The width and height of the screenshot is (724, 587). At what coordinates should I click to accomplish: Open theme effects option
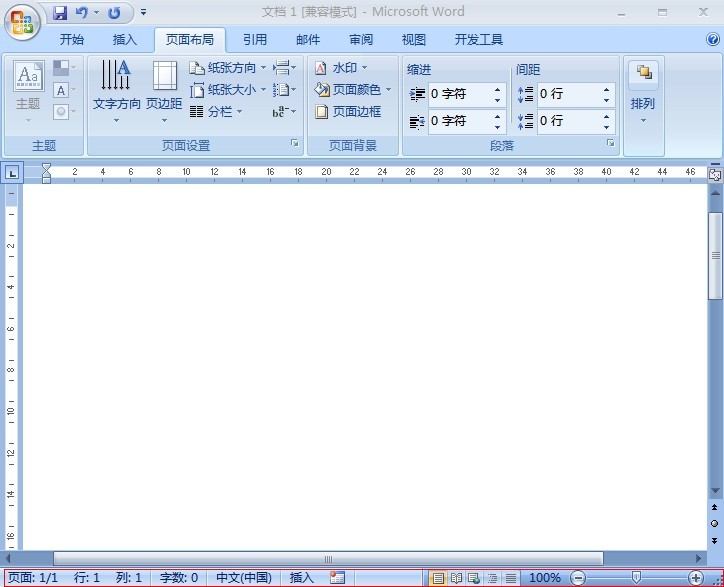[64, 111]
